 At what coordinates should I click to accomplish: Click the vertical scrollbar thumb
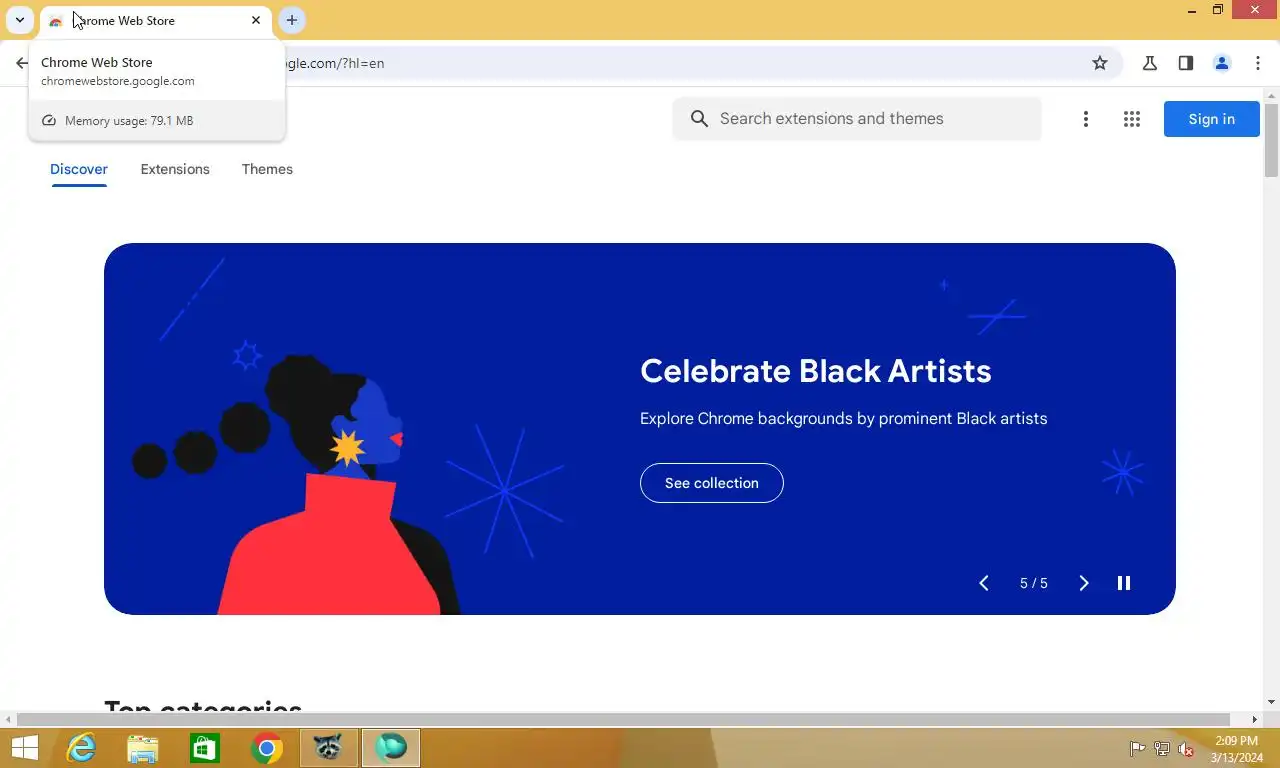[1272, 140]
